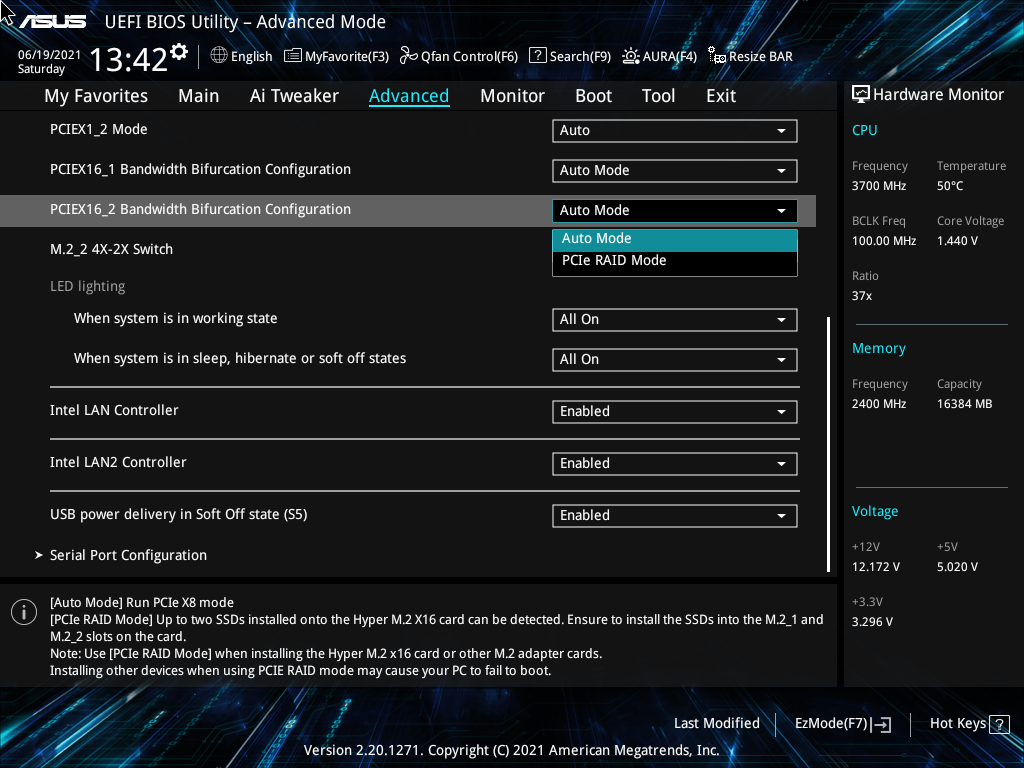
Task: Open the Boot menu
Action: 593,95
